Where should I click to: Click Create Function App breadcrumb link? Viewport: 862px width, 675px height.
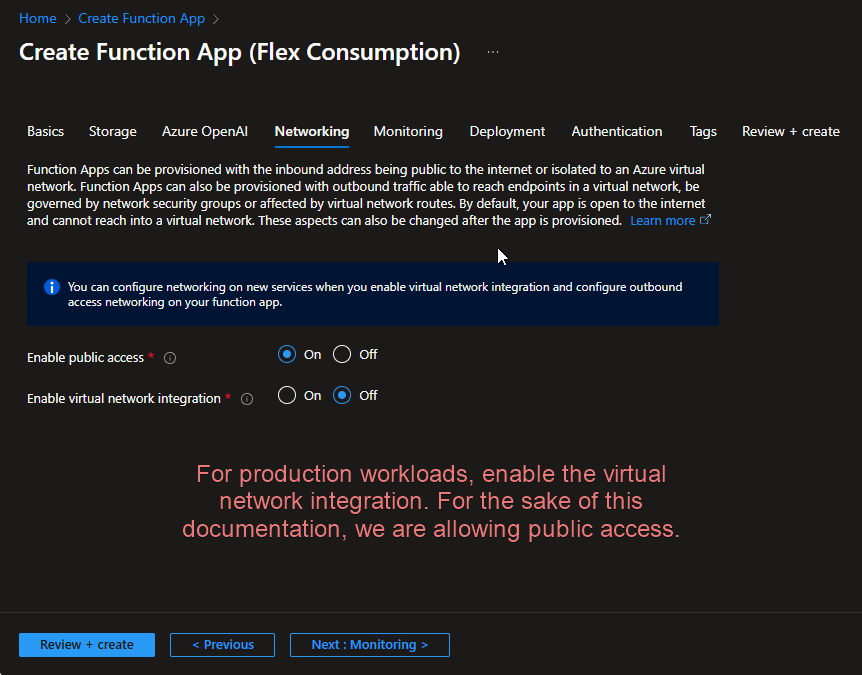[x=141, y=18]
